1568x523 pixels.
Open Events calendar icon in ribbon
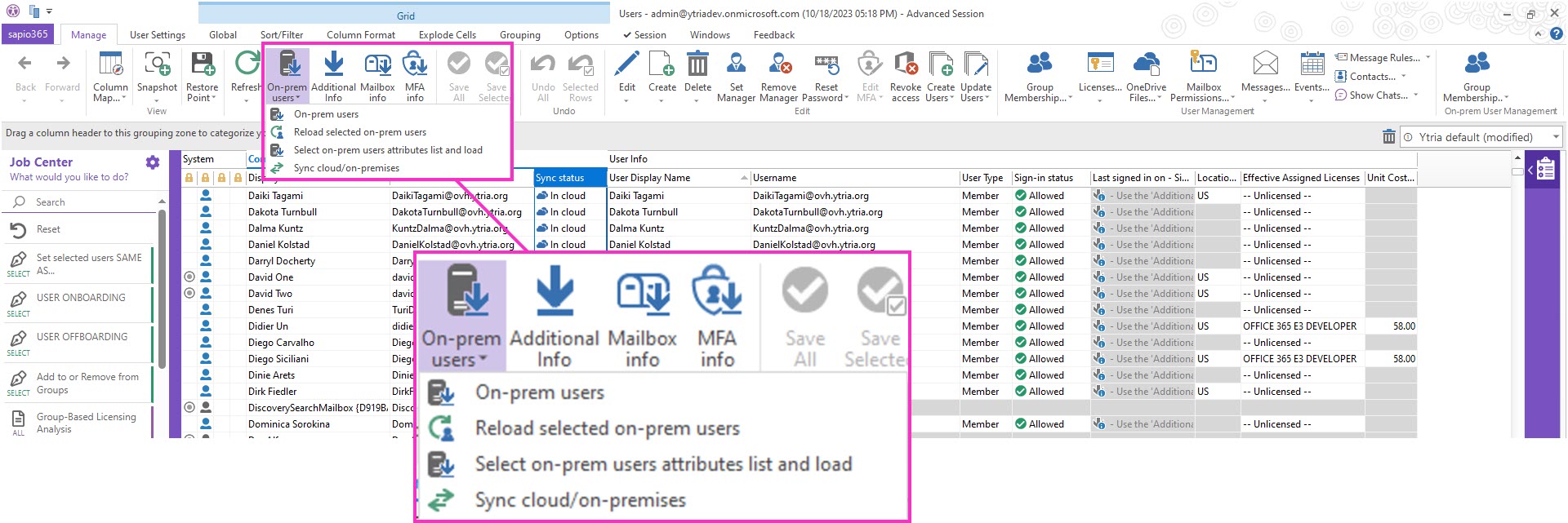pos(1312,64)
